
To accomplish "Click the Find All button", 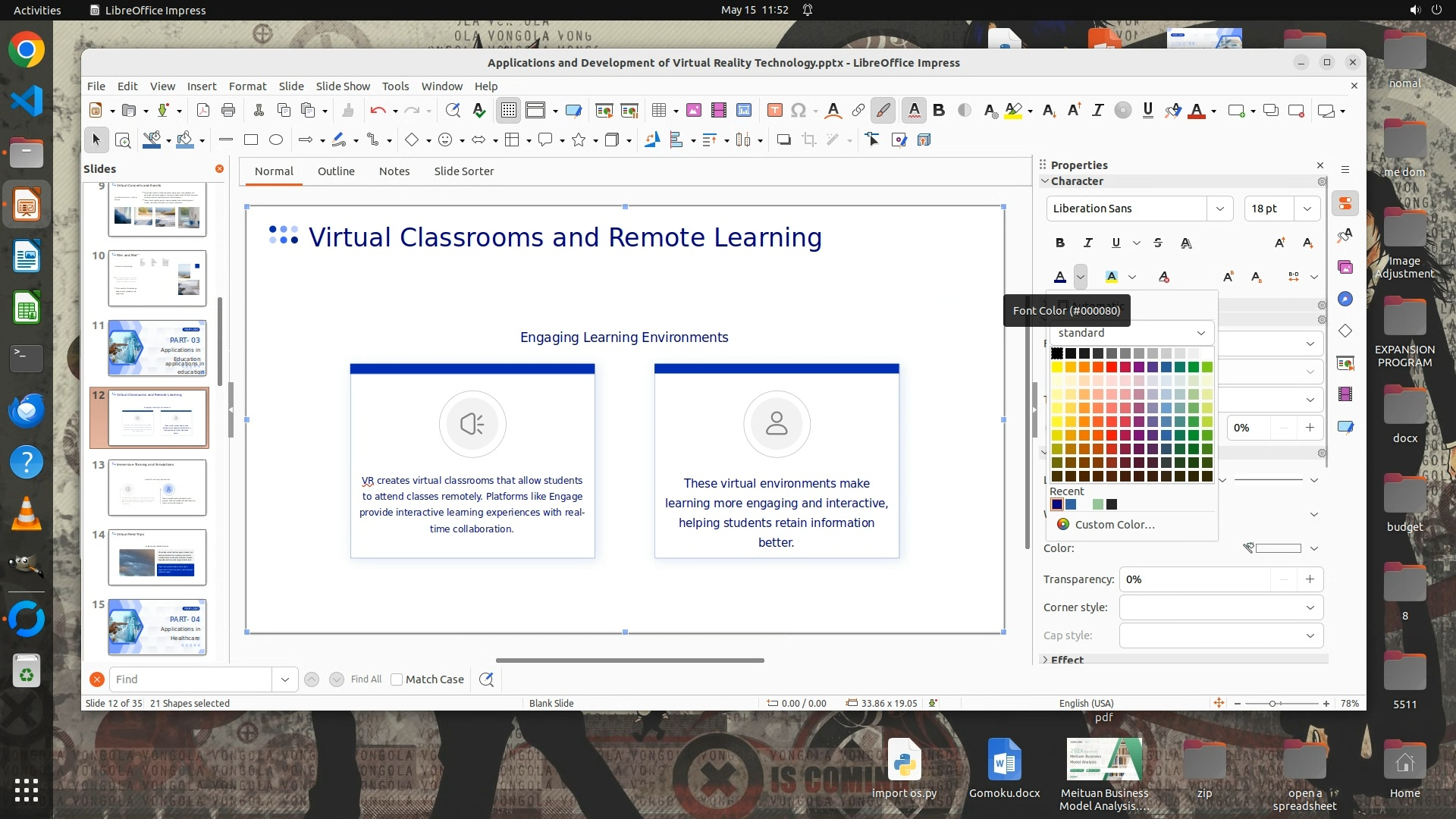I will (366, 679).
